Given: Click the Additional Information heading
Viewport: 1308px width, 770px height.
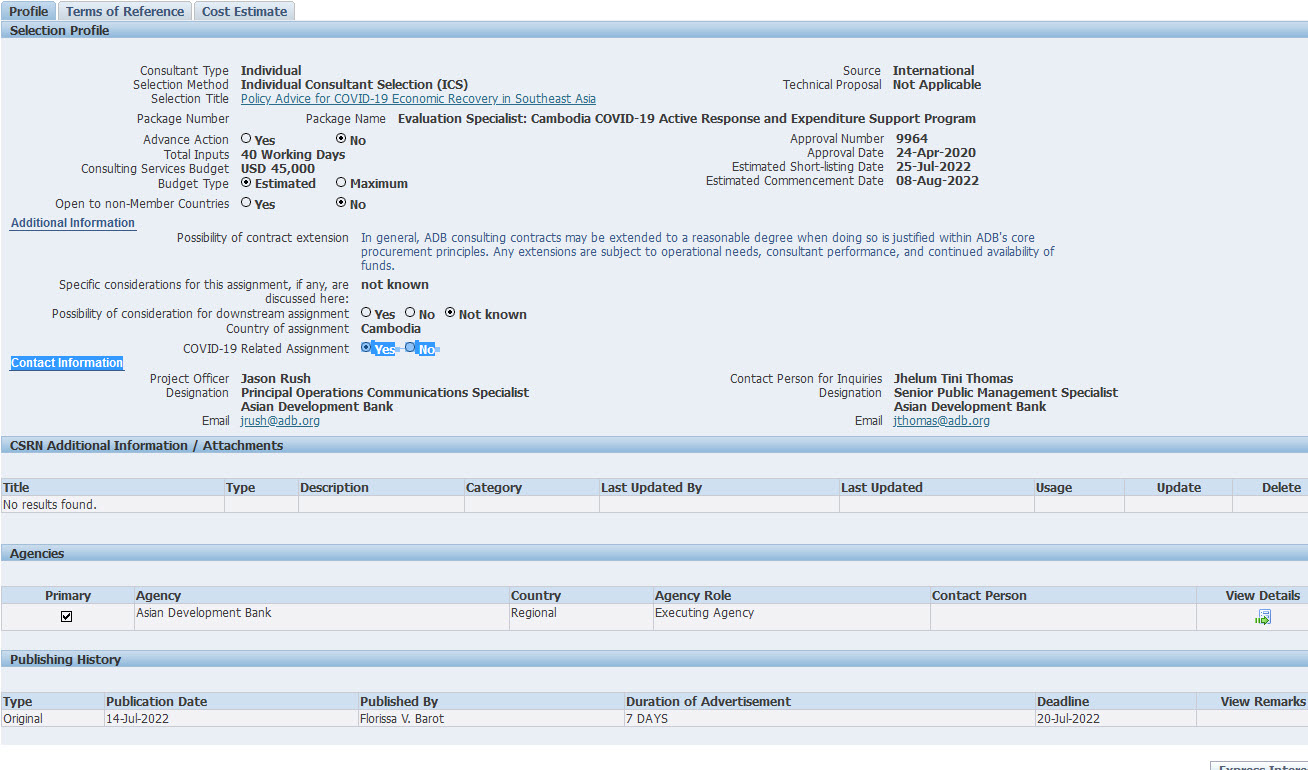Looking at the screenshot, I should click(72, 223).
